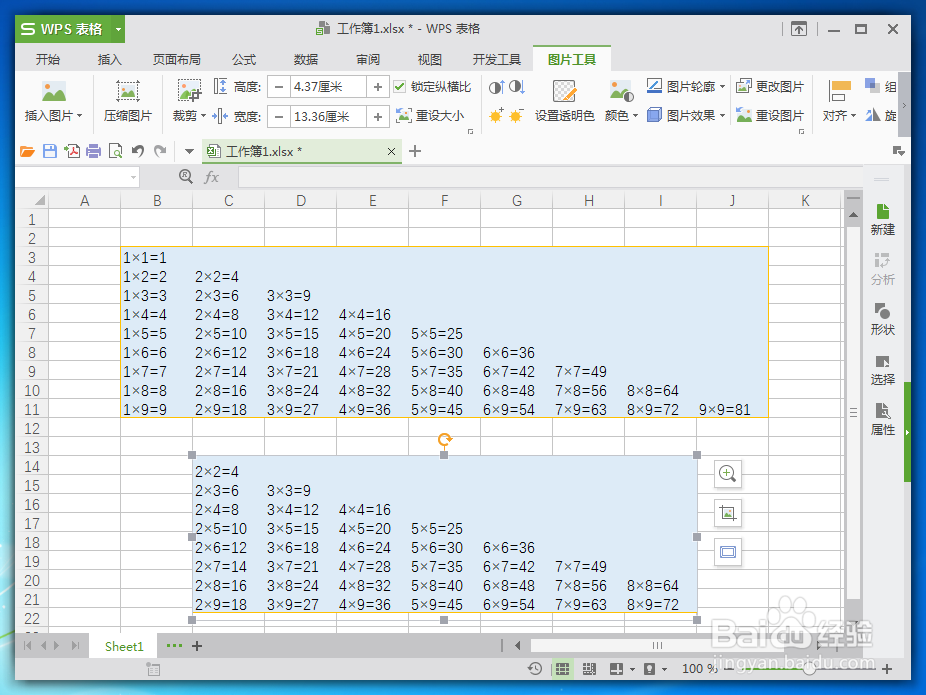Screen dimensions: 926x695
Task: Select the Crop tool icon
Action: point(189,90)
